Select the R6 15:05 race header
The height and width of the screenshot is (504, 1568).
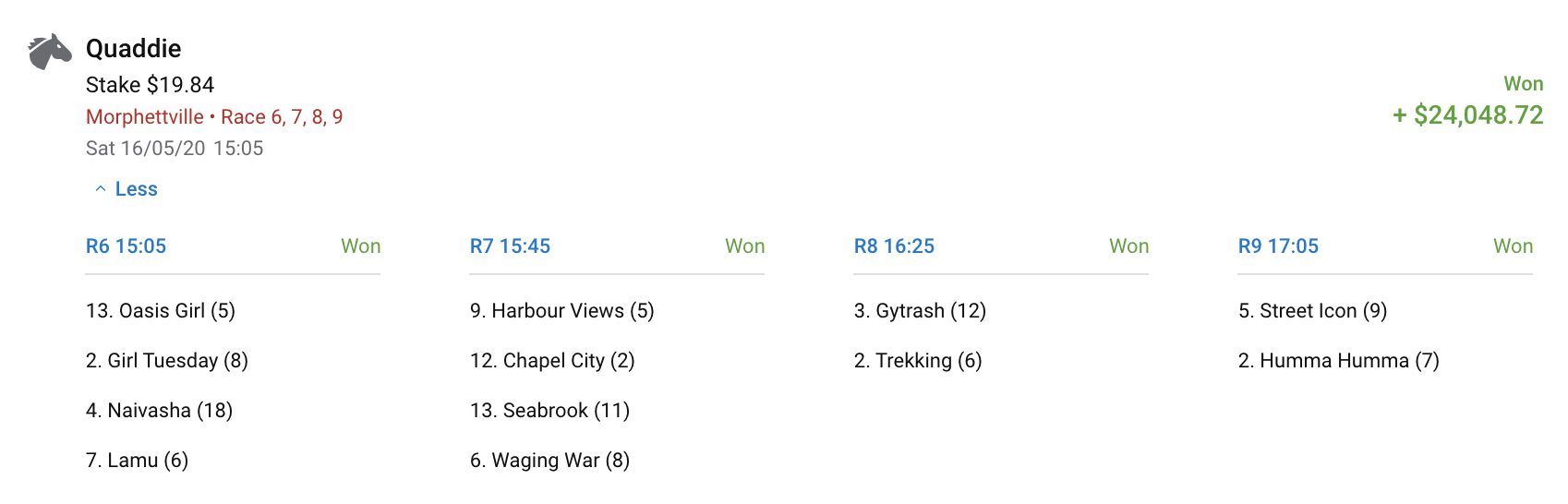tap(127, 246)
